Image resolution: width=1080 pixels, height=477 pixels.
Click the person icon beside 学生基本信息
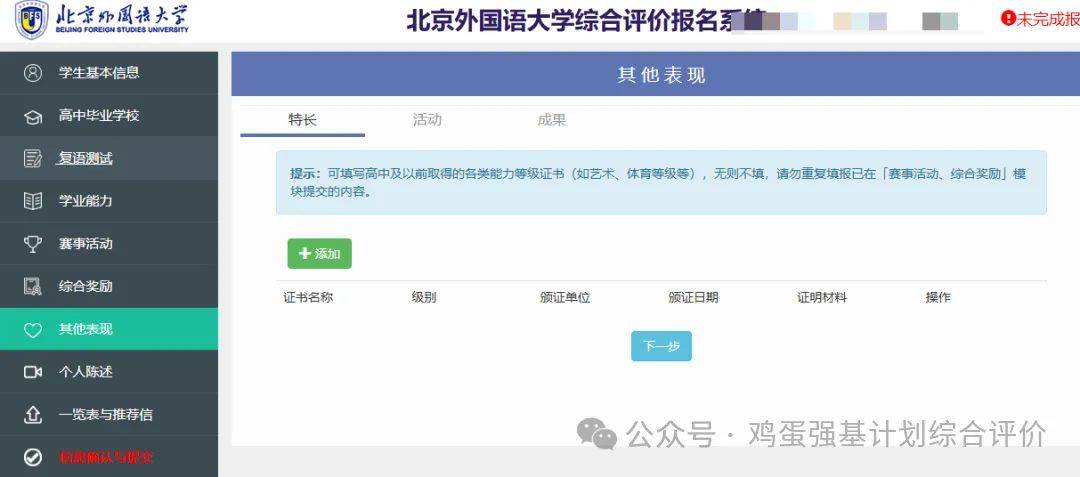33,73
